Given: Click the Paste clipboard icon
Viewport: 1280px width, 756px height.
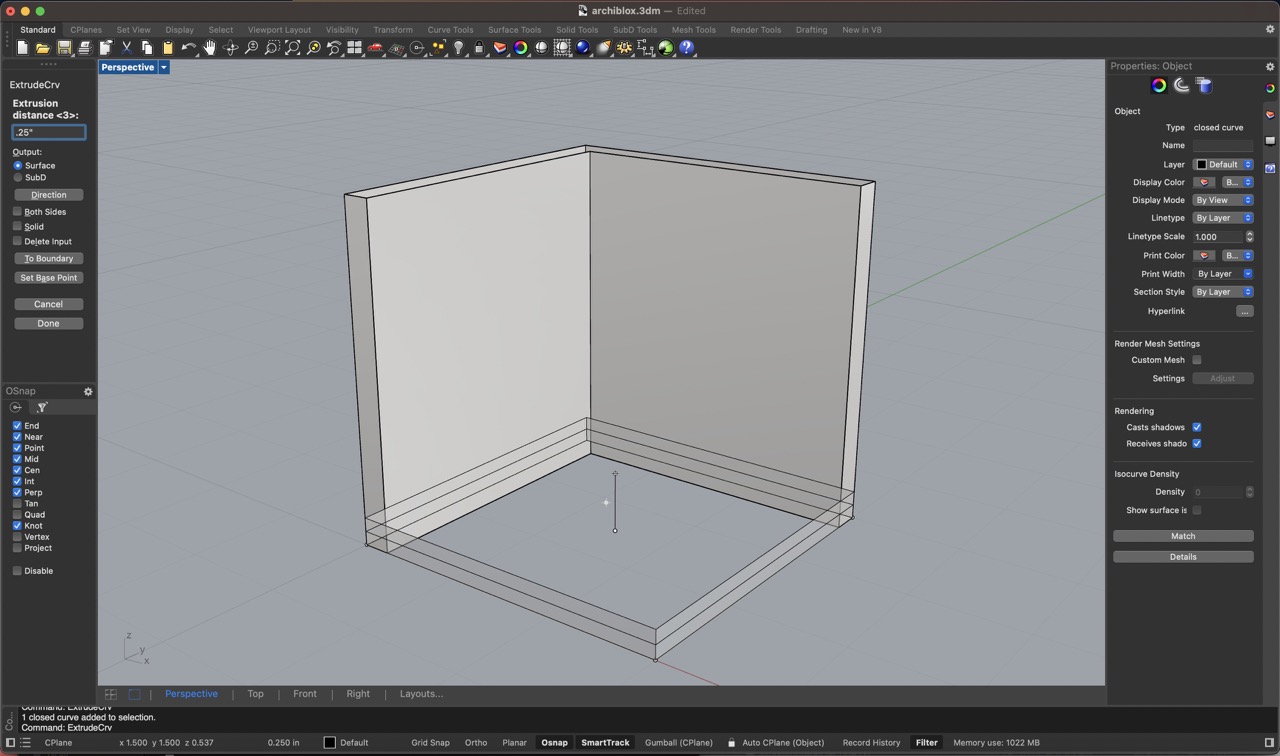Looking at the screenshot, I should click(x=168, y=48).
